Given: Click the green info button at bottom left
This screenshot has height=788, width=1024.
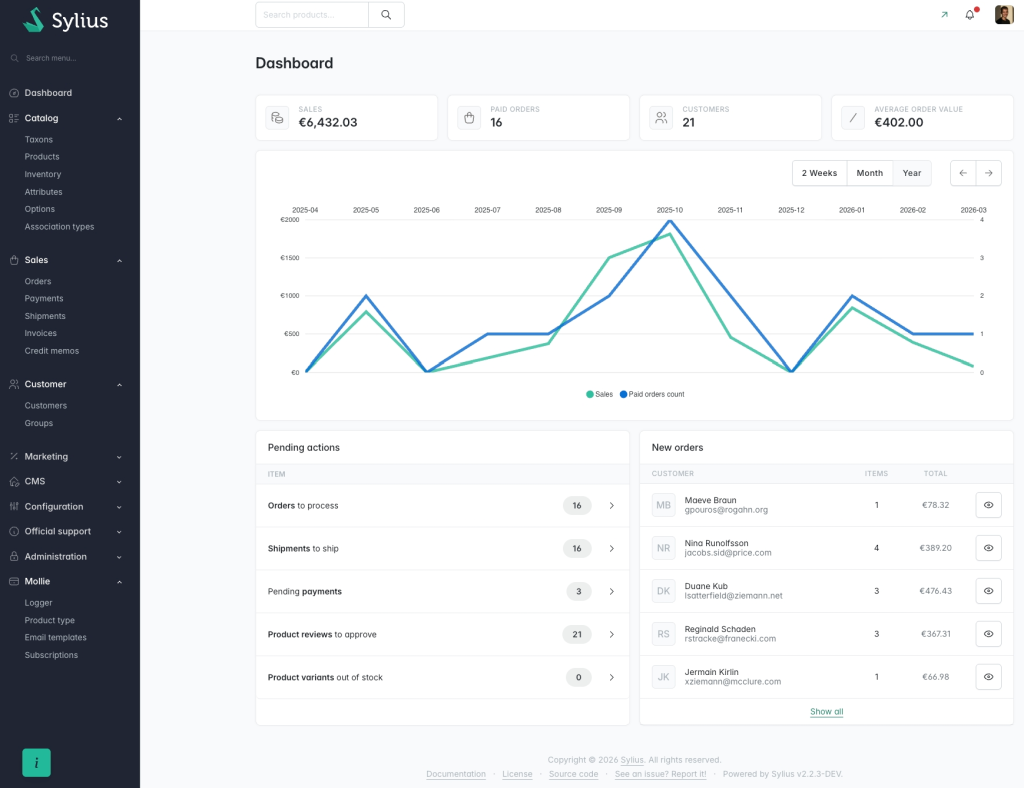Looking at the screenshot, I should point(36,762).
